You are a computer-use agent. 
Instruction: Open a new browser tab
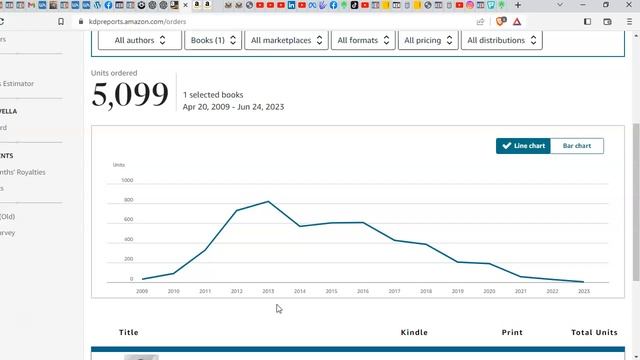click(518, 5)
